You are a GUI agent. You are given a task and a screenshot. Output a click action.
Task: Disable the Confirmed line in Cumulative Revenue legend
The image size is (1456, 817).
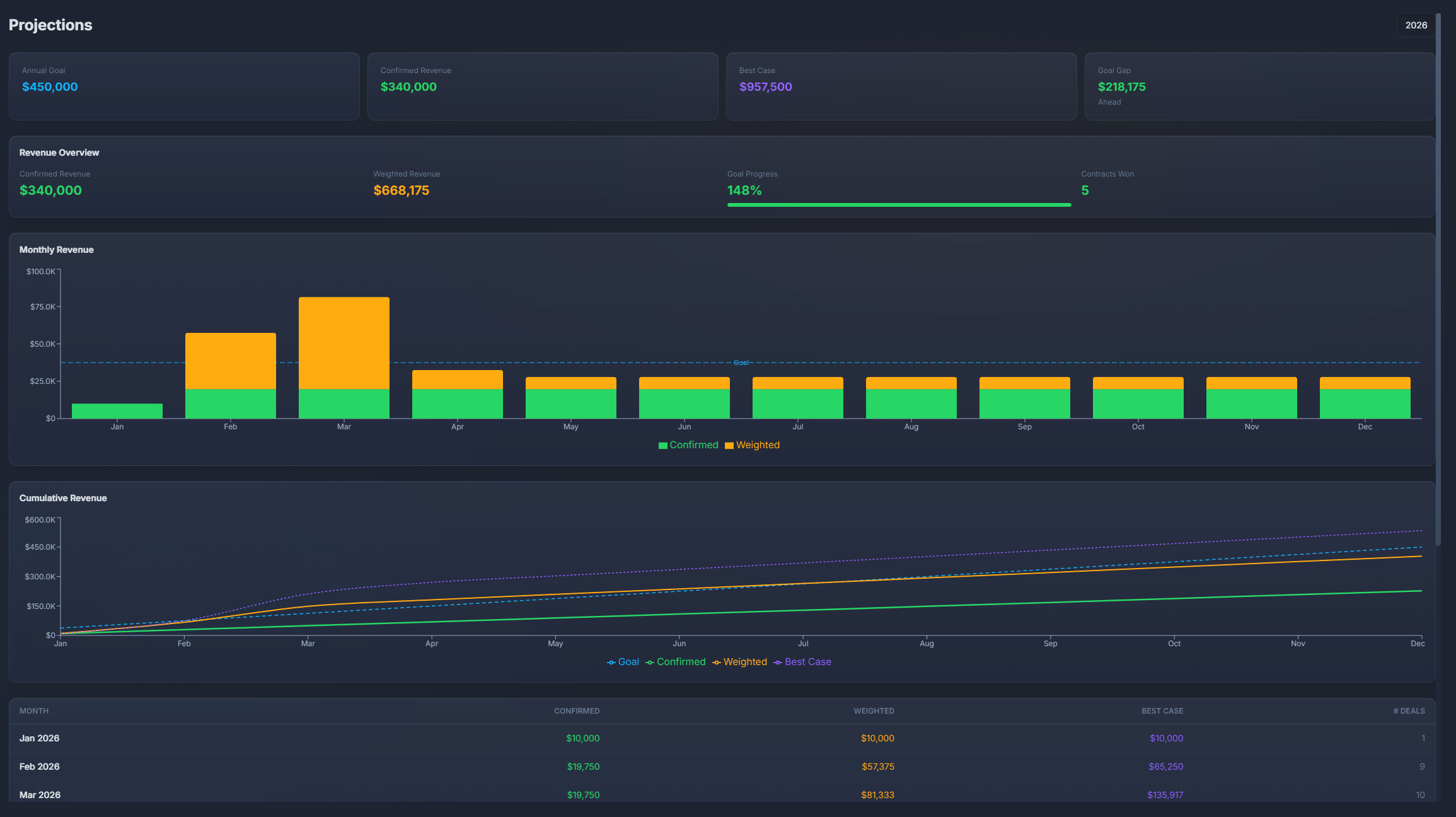point(675,661)
